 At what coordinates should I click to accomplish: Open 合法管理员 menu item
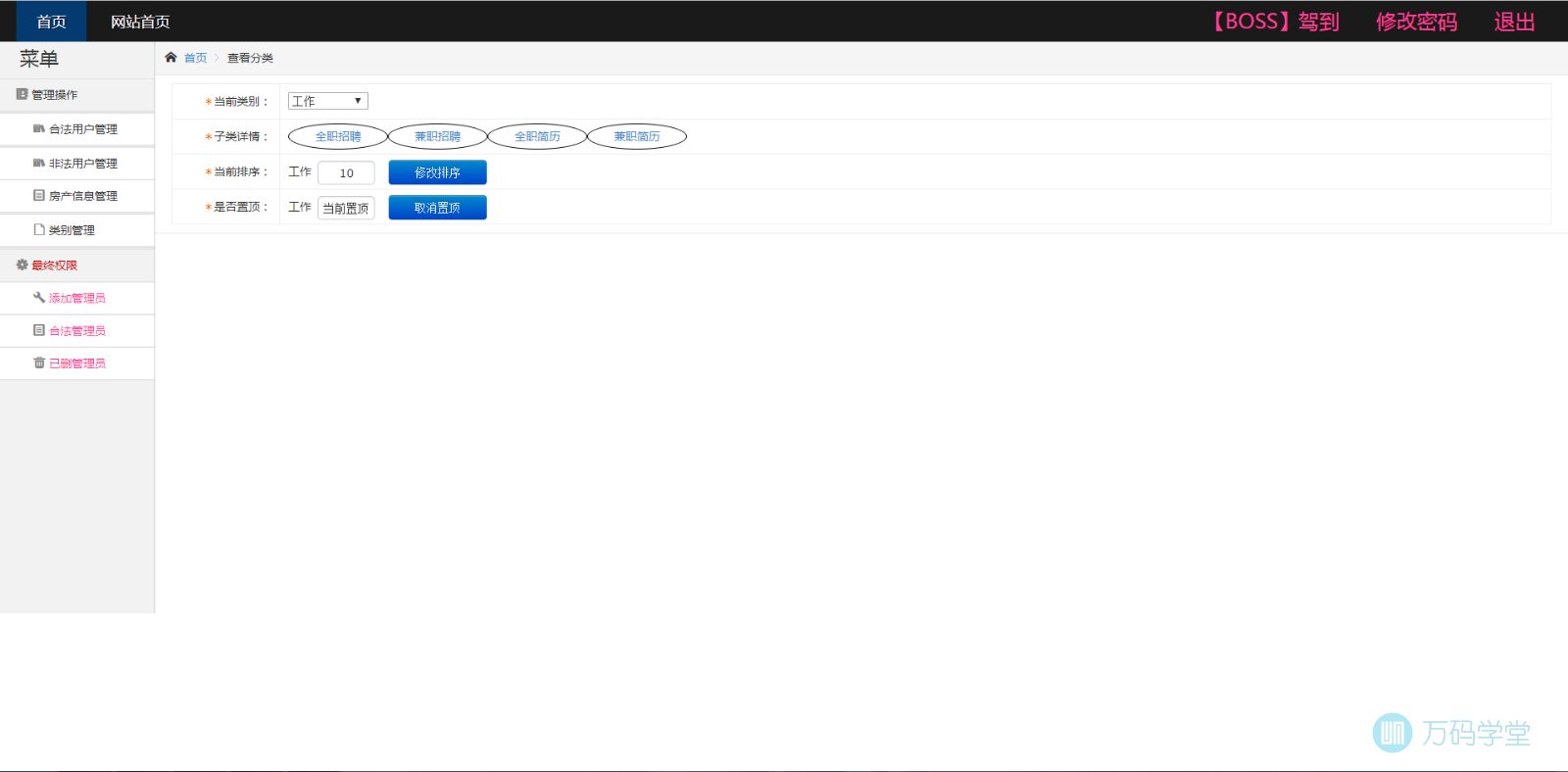pyautogui.click(x=77, y=331)
